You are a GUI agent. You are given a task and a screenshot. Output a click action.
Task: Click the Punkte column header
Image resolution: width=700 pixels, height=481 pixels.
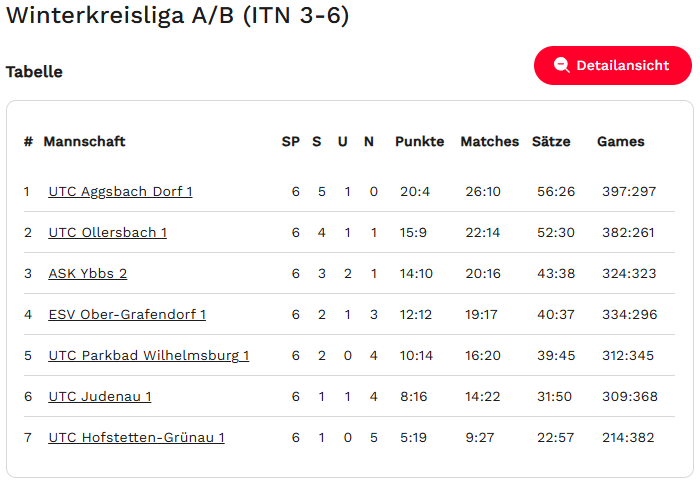point(419,142)
